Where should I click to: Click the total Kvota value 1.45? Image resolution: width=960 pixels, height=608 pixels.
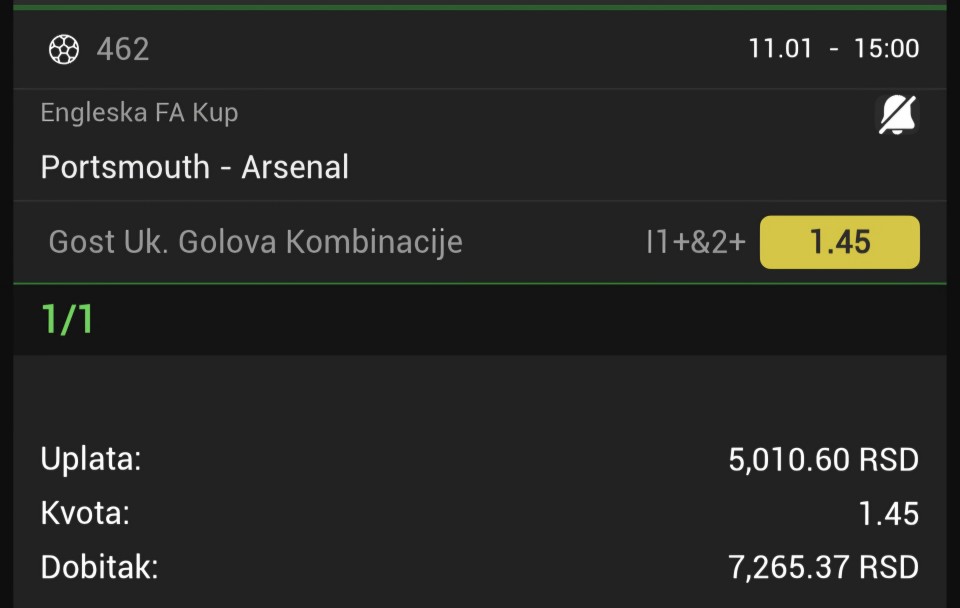point(888,514)
